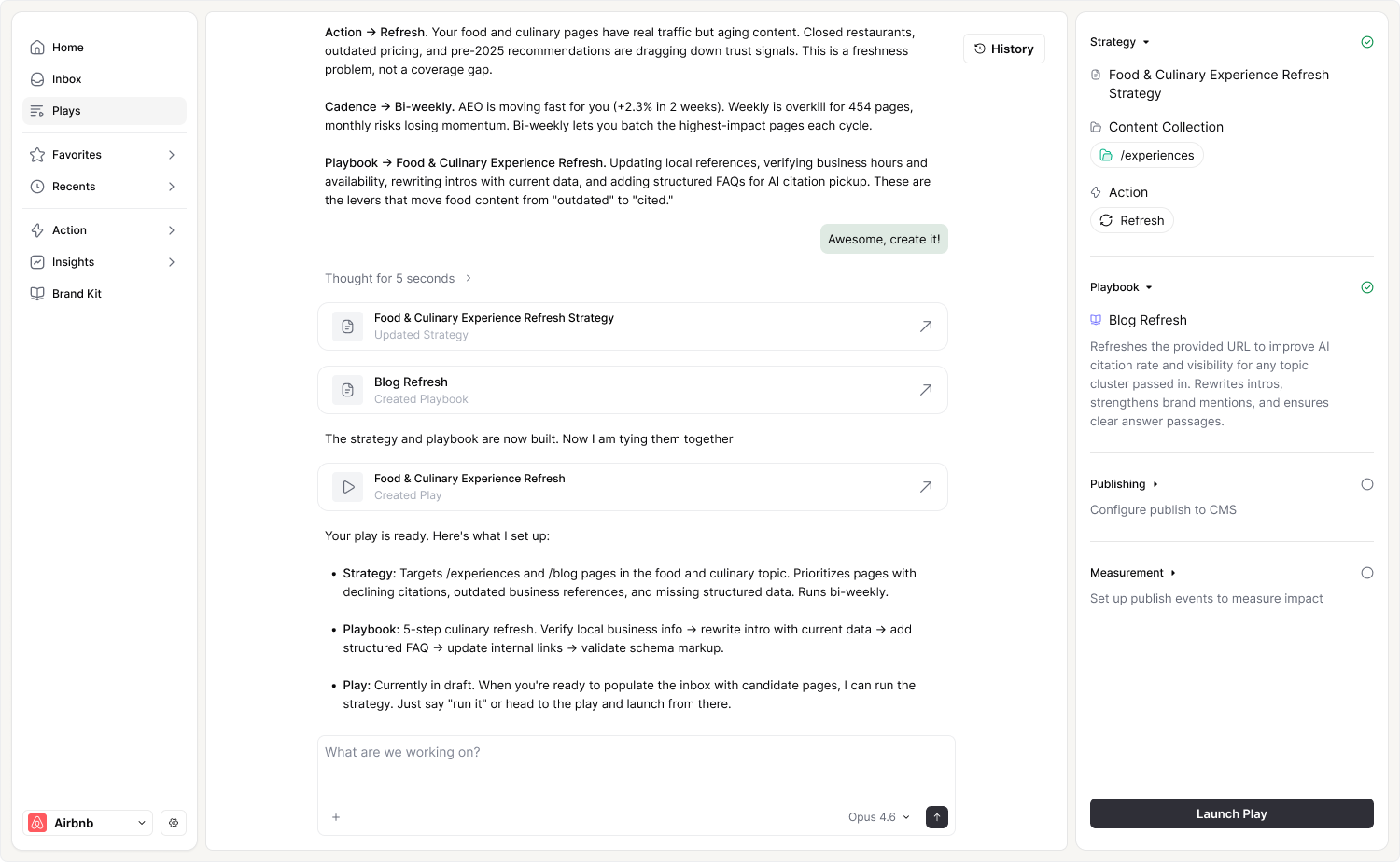Open the Opus 4.6 model dropdown
Viewport: 1400px width, 862px height.
click(878, 817)
